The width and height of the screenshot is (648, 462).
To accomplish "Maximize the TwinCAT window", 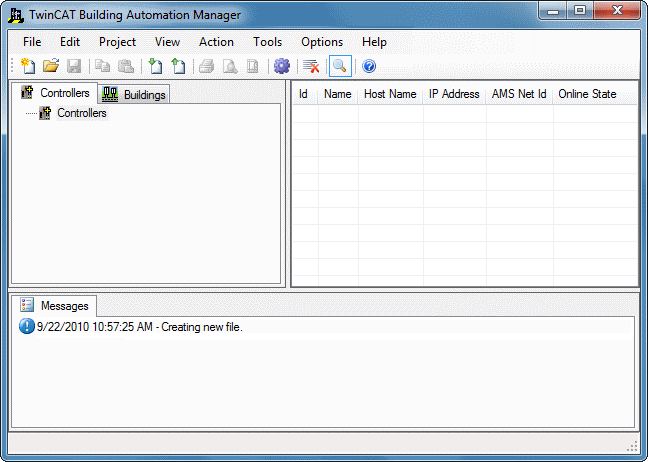I will pos(580,11).
